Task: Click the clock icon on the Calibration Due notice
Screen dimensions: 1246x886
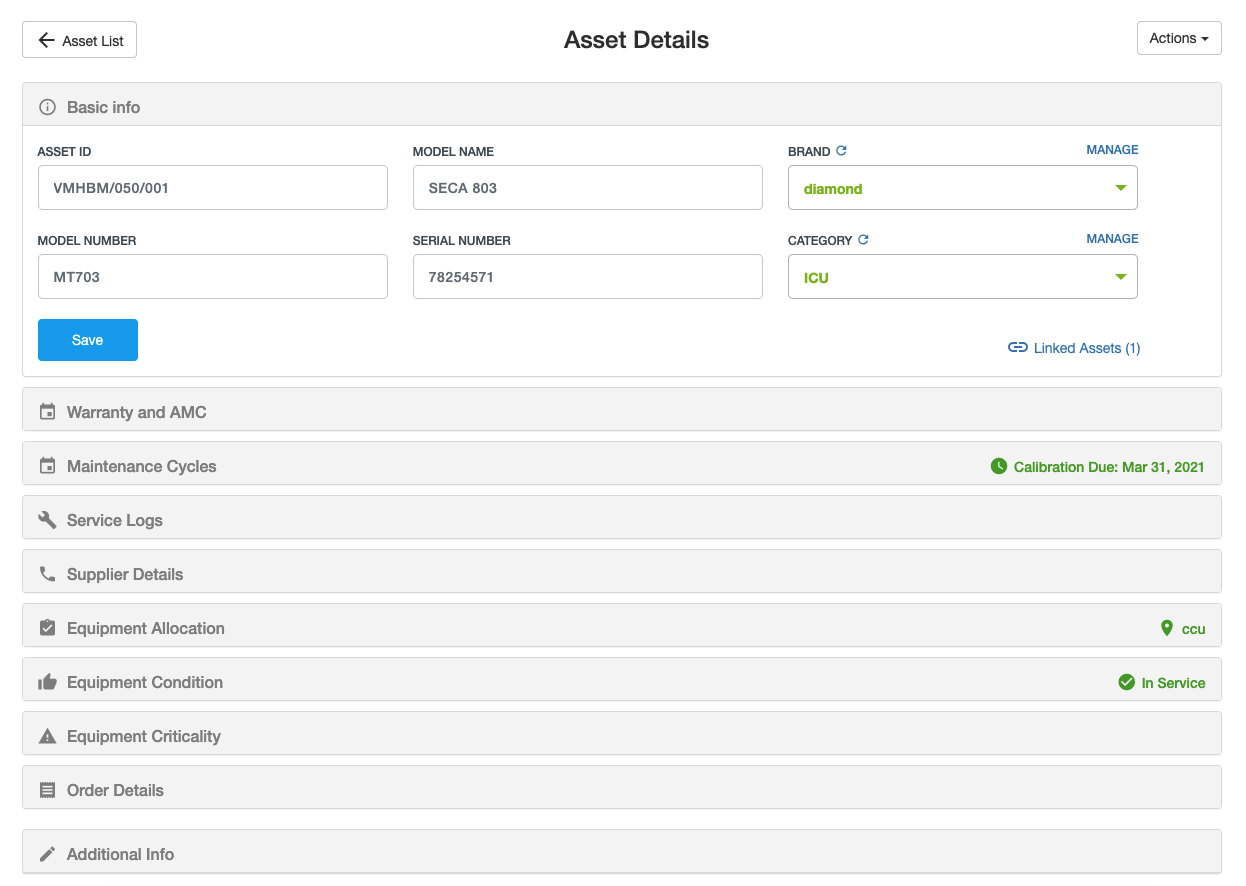Action: [x=999, y=466]
